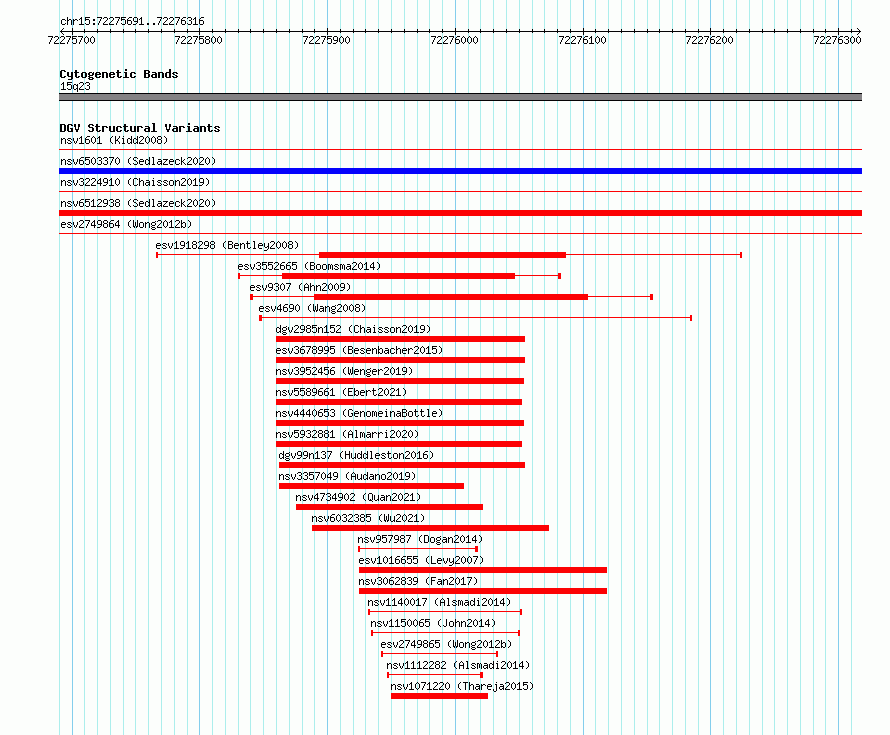Image resolution: width=890 pixels, height=735 pixels.
Task: Click the thin bracket under nsv957987 (Dogan2014)
Action: tap(418, 549)
